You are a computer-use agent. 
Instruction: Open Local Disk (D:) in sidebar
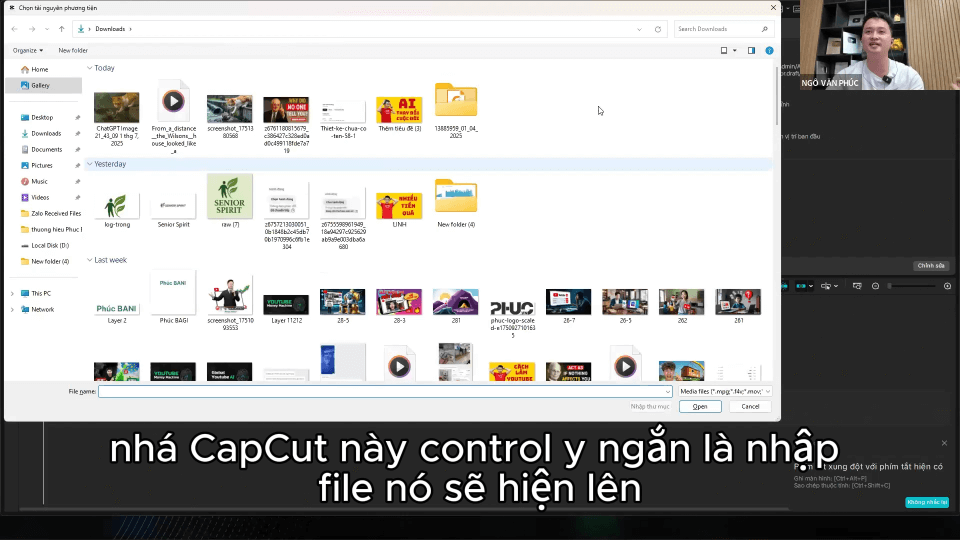point(43,245)
